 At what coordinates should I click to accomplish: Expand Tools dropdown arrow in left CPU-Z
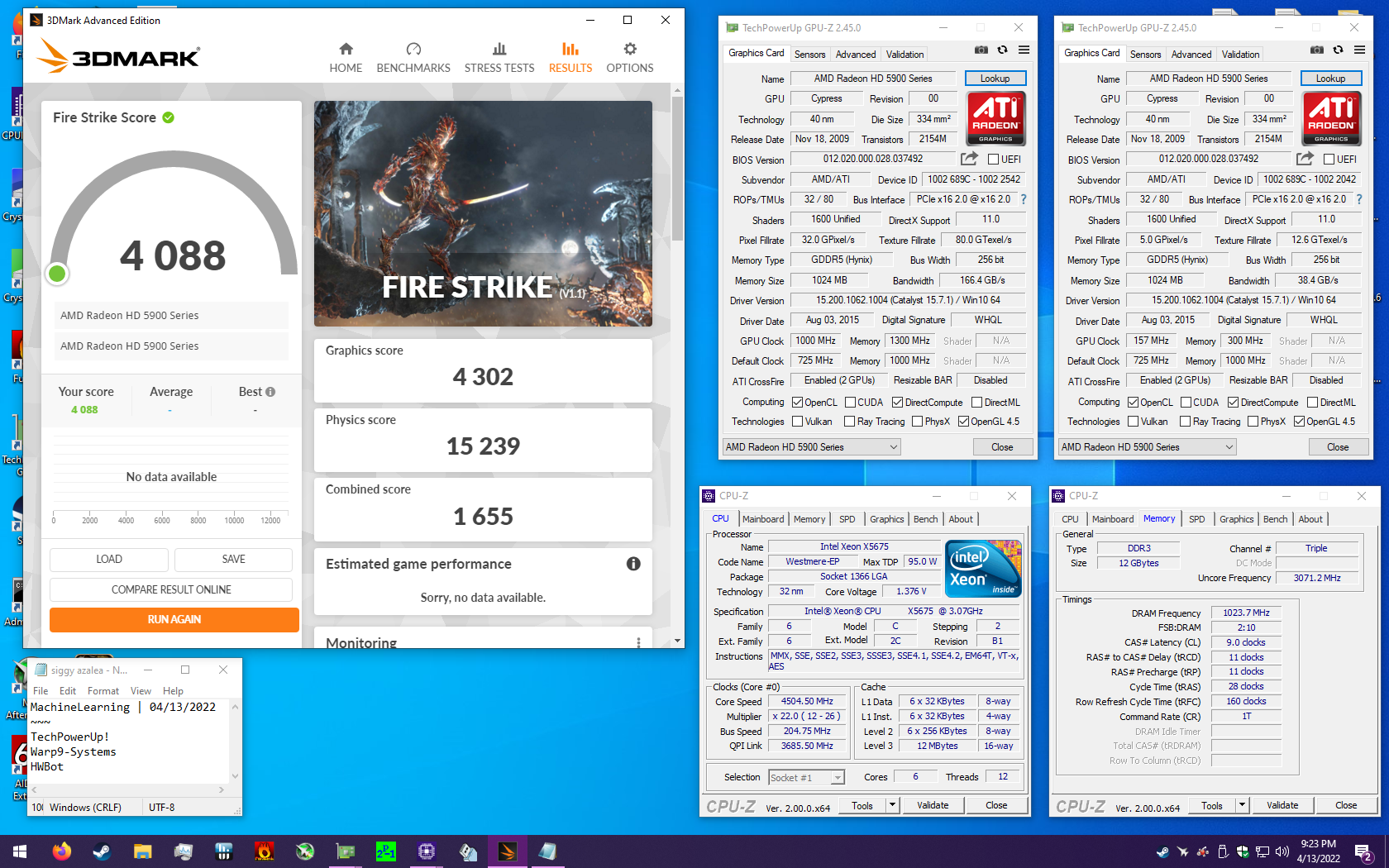(x=892, y=805)
